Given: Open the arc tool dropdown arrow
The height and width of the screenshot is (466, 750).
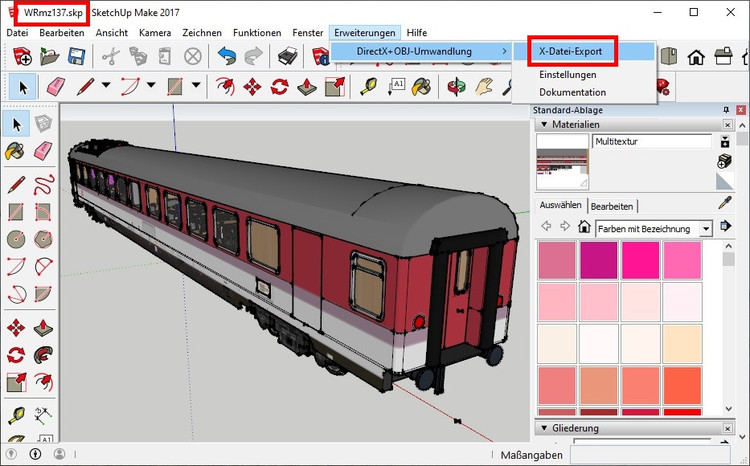Looking at the screenshot, I should point(151,85).
